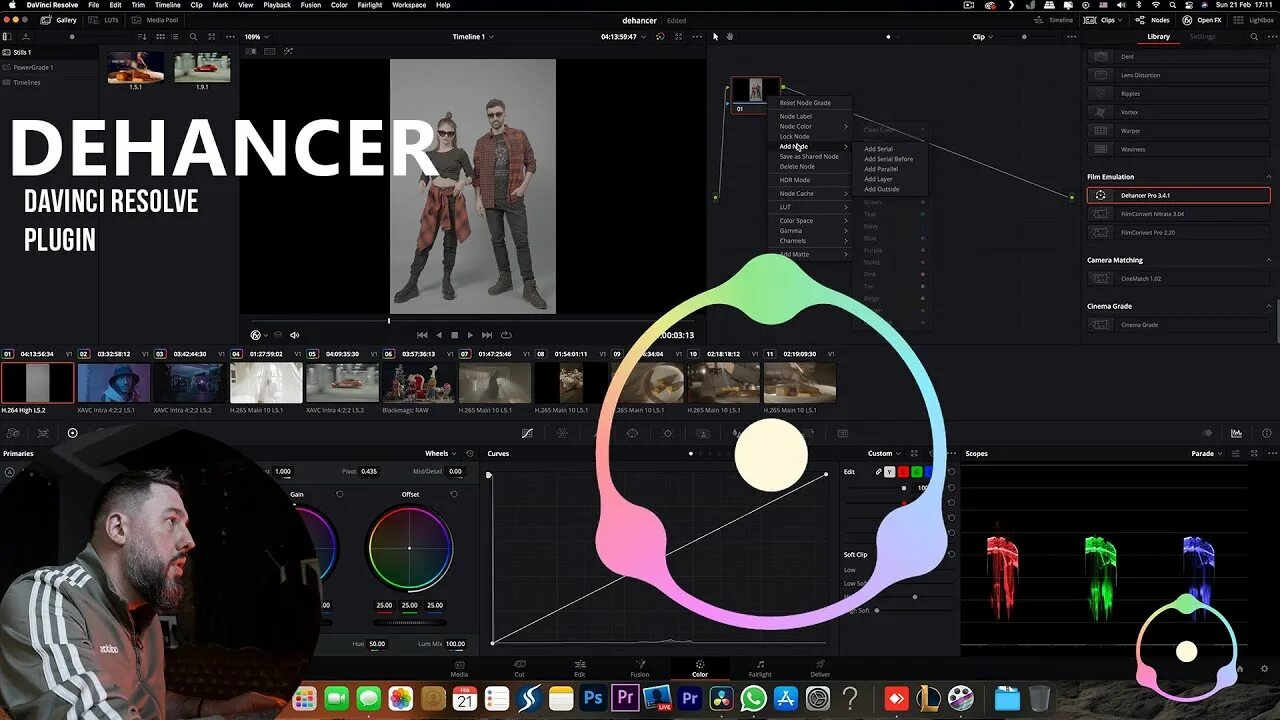Image resolution: width=1280 pixels, height=720 pixels.
Task: Reset the Offset color wheel
Action: tap(454, 494)
